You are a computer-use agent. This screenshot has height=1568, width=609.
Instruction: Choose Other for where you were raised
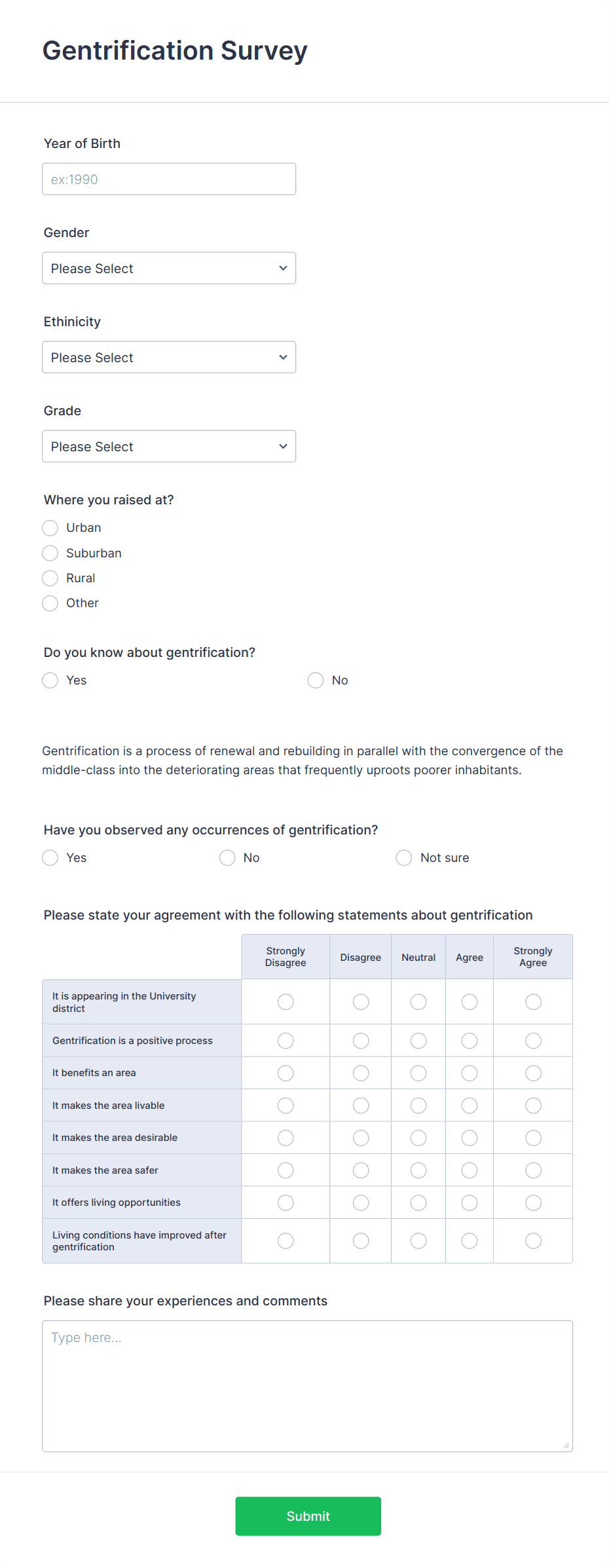click(50, 603)
